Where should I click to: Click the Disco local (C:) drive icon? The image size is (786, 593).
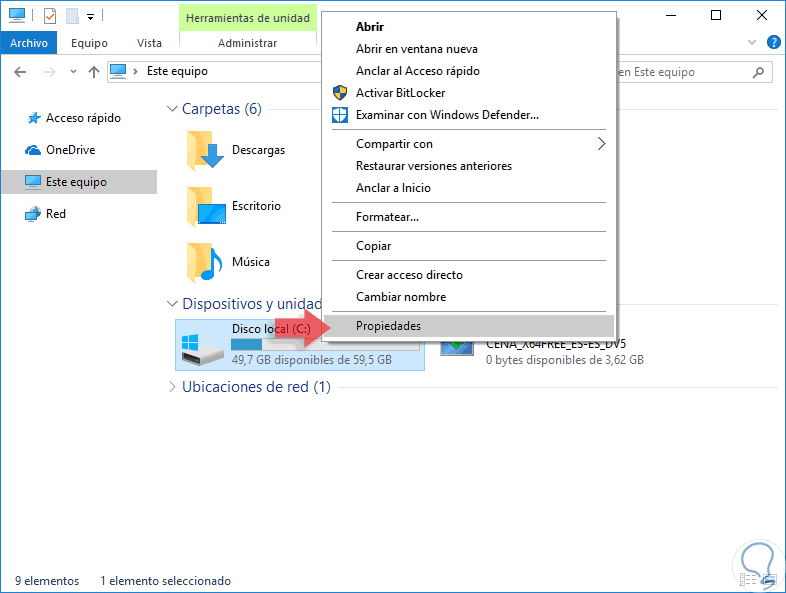tap(202, 349)
